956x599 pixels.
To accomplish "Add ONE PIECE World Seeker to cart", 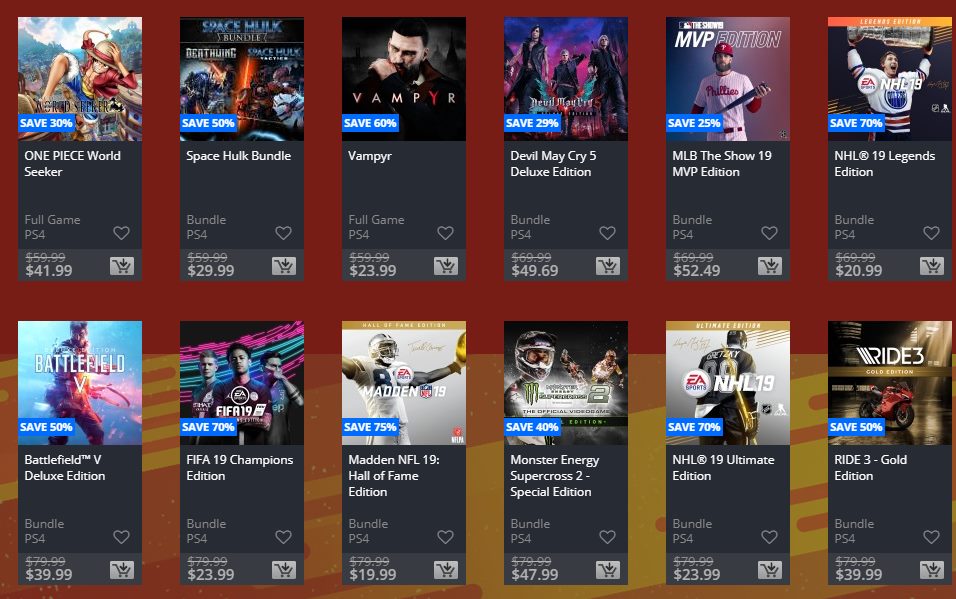I will pyautogui.click(x=122, y=266).
